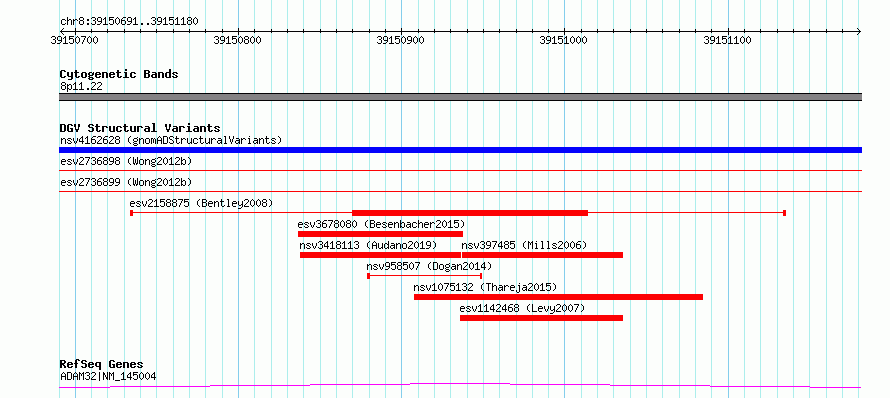890x398 pixels.
Task: Open the esv2736899 (Wong2012b) variant label
Action: pos(126,182)
